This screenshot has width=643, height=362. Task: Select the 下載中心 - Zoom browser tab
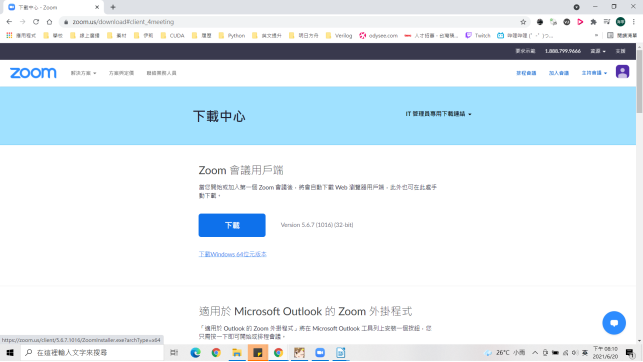(x=53, y=7)
